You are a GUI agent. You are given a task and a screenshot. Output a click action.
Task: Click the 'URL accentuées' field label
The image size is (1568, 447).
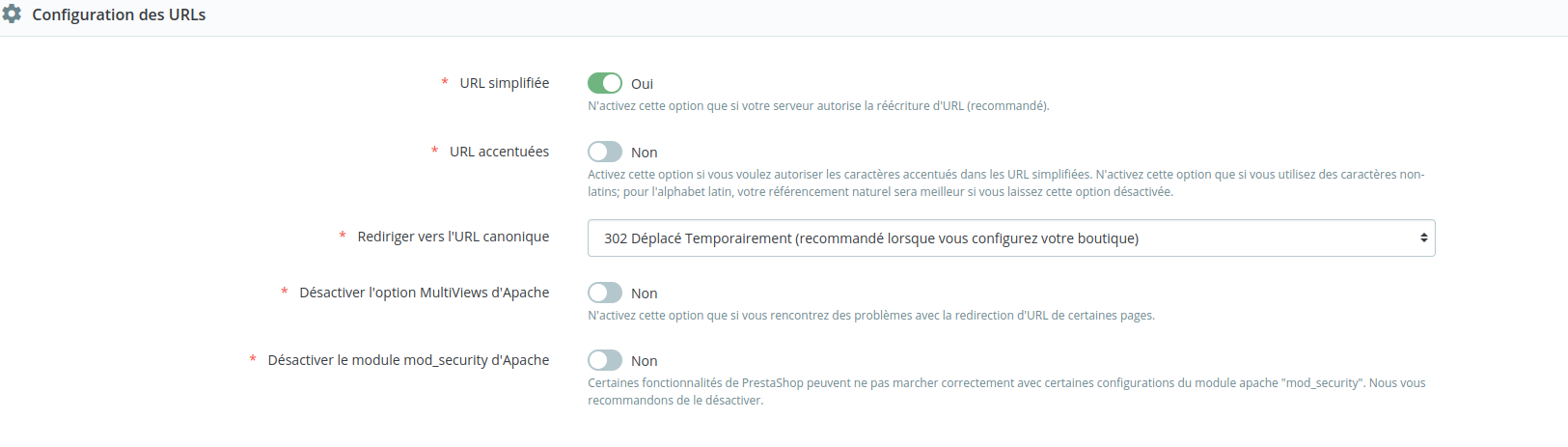pyautogui.click(x=499, y=152)
